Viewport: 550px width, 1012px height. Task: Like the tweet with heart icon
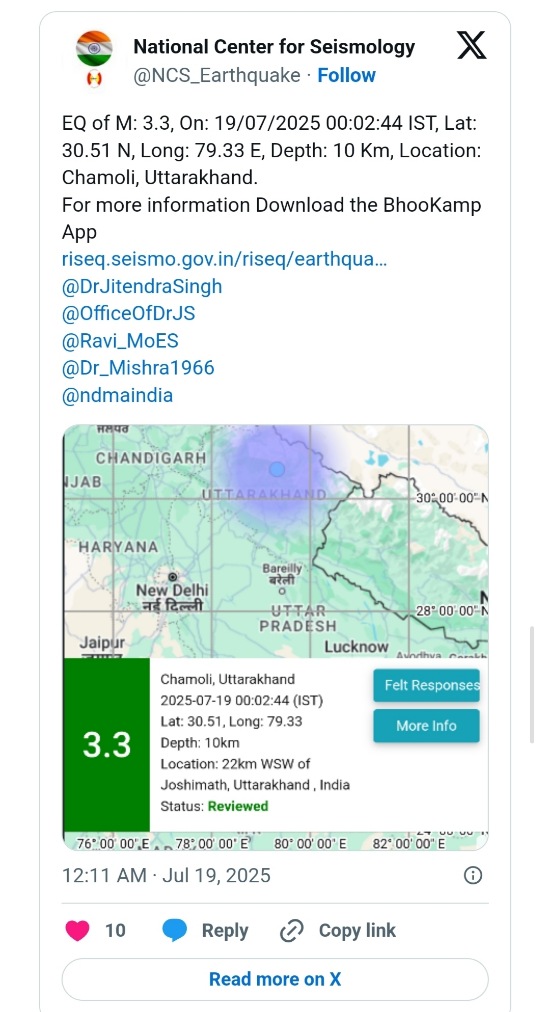(77, 930)
